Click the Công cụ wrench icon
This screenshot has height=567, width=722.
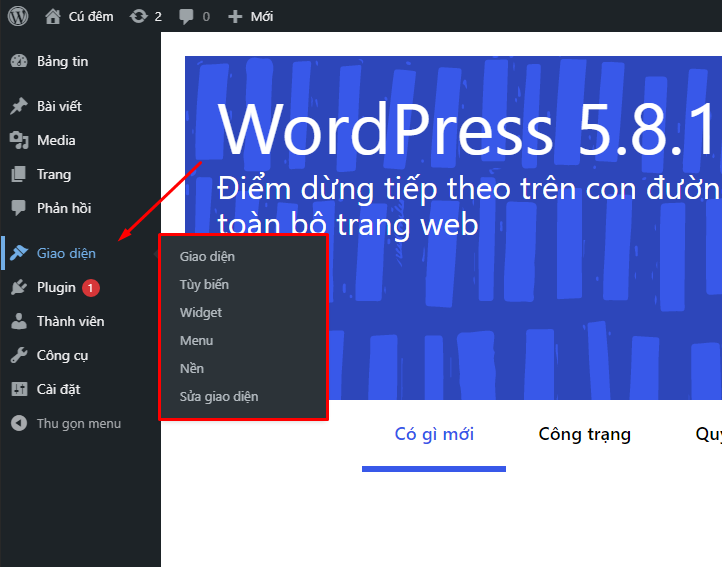point(19,355)
